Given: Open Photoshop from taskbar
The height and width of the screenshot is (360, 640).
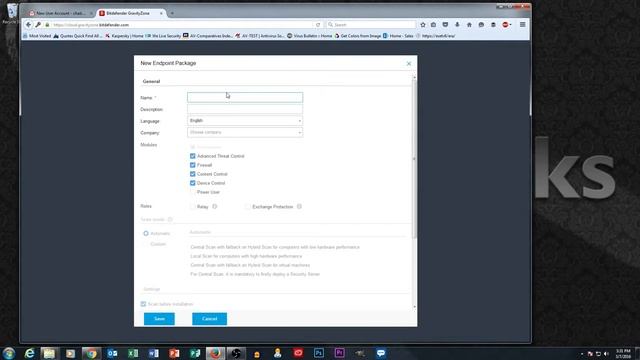Looking at the screenshot, I should click(319, 353).
